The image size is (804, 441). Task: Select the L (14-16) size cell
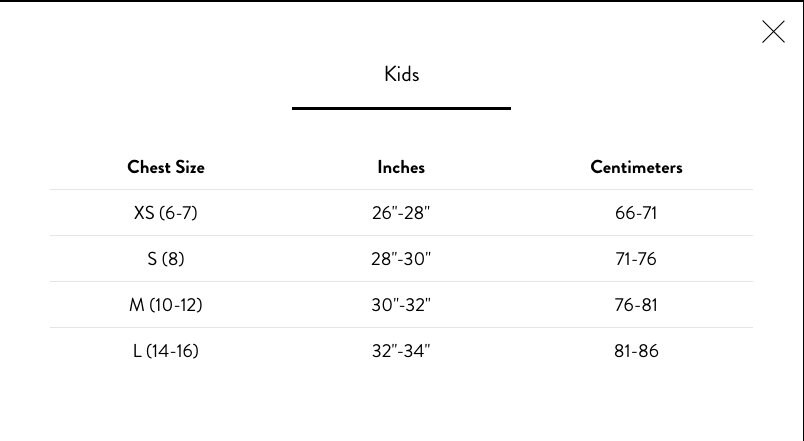point(166,351)
